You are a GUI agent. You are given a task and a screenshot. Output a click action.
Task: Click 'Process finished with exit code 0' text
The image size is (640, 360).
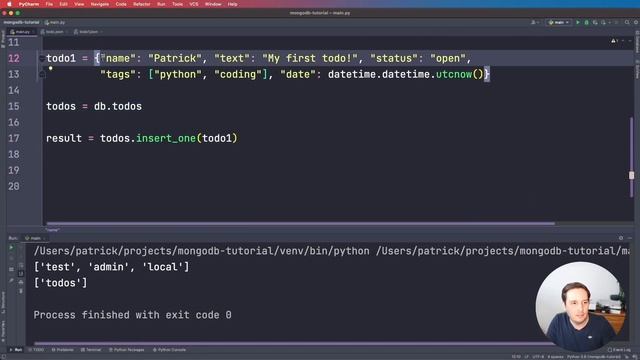pyautogui.click(x=132, y=315)
